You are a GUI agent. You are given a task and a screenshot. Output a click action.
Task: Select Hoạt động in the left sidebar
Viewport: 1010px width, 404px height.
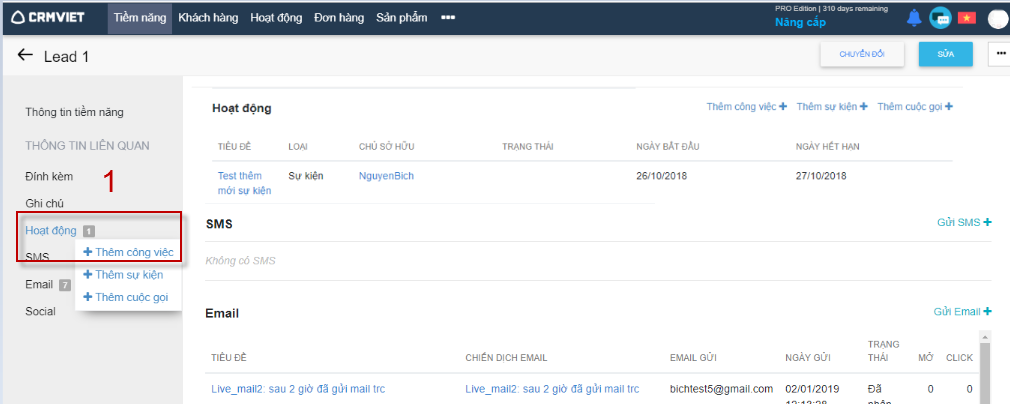point(51,231)
